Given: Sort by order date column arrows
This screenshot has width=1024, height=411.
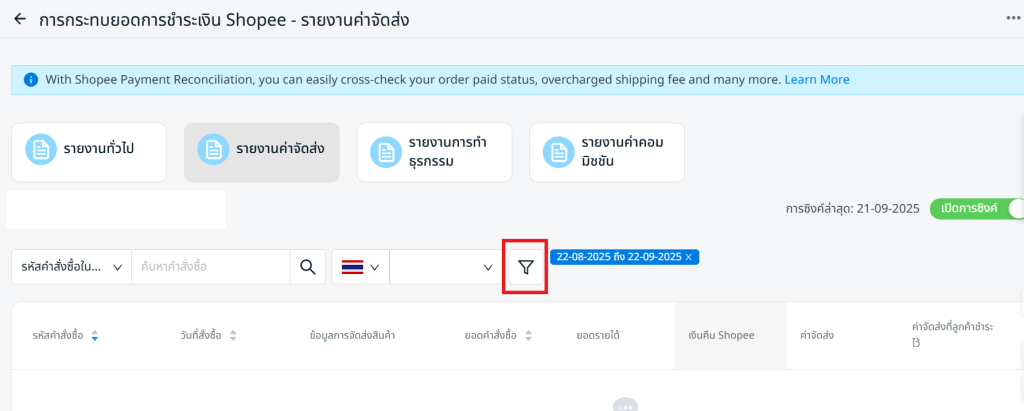Looking at the screenshot, I should (233, 336).
